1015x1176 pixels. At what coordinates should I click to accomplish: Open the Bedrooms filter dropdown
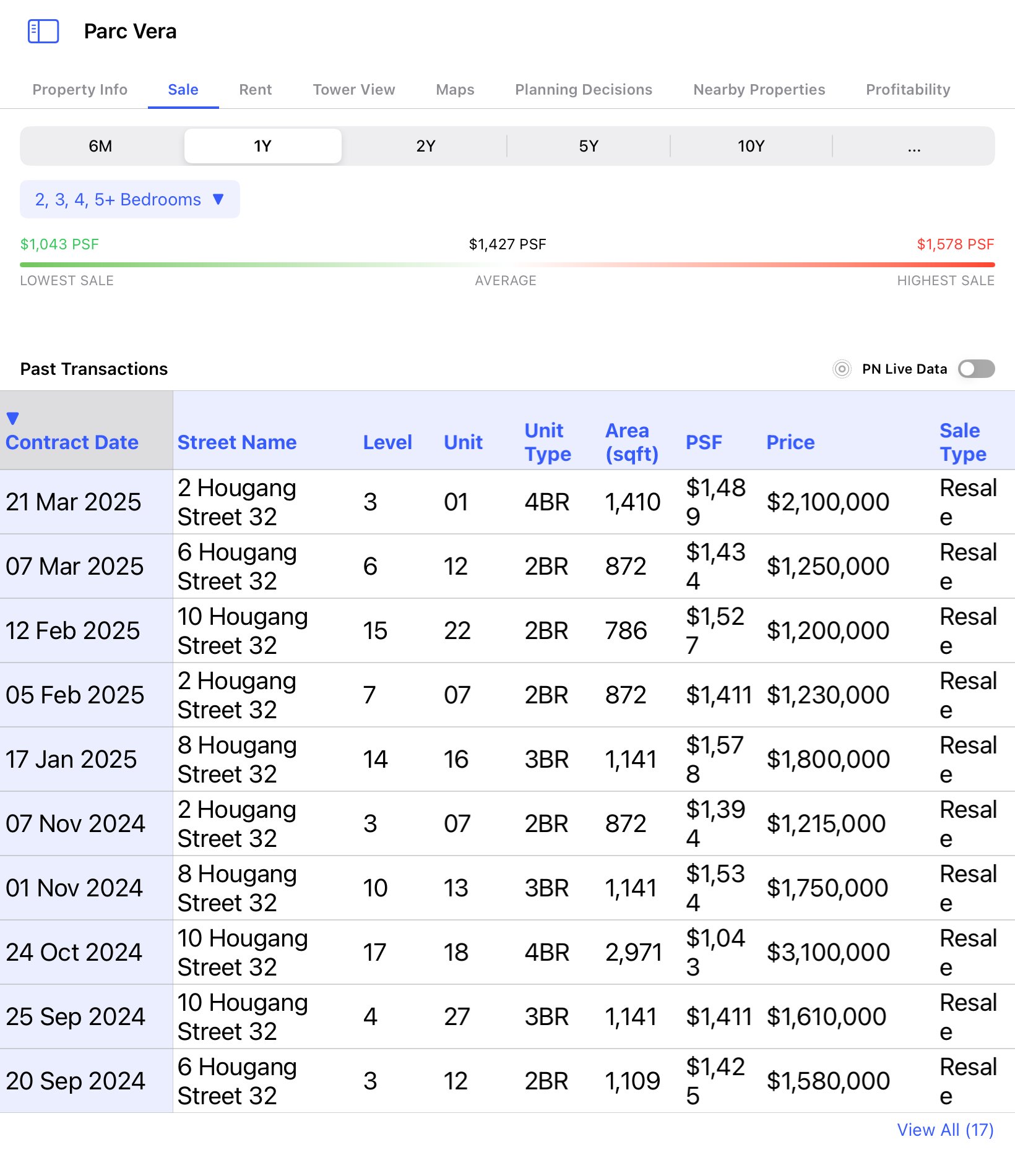tap(129, 200)
